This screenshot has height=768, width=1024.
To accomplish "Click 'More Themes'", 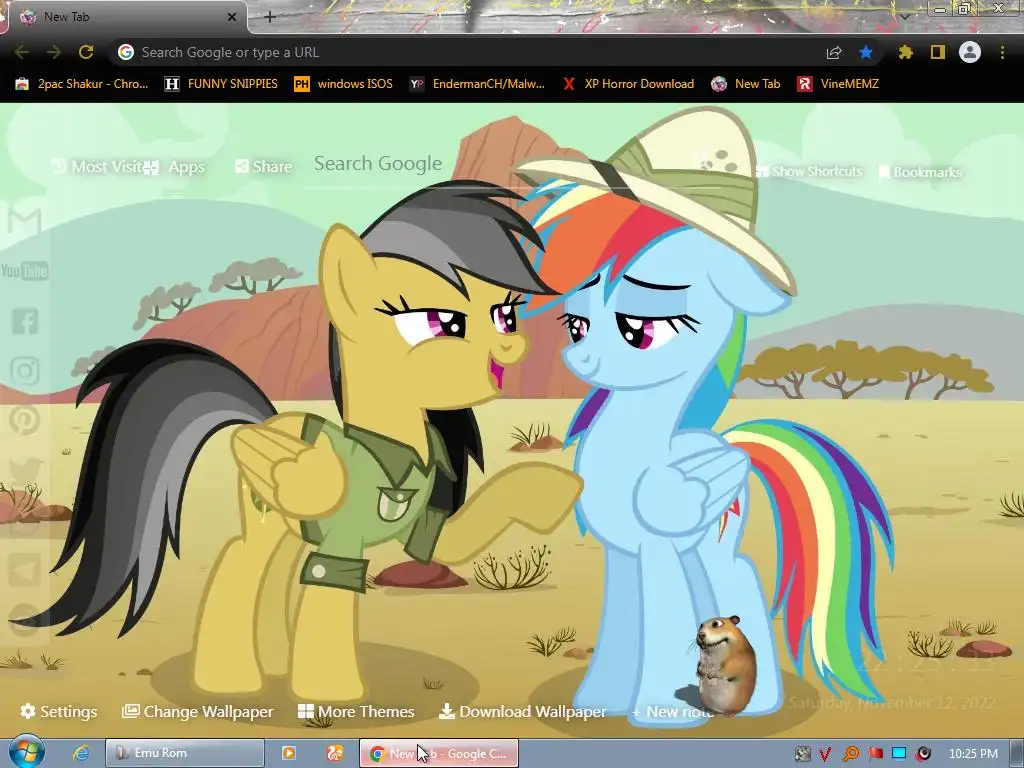I will (x=357, y=711).
